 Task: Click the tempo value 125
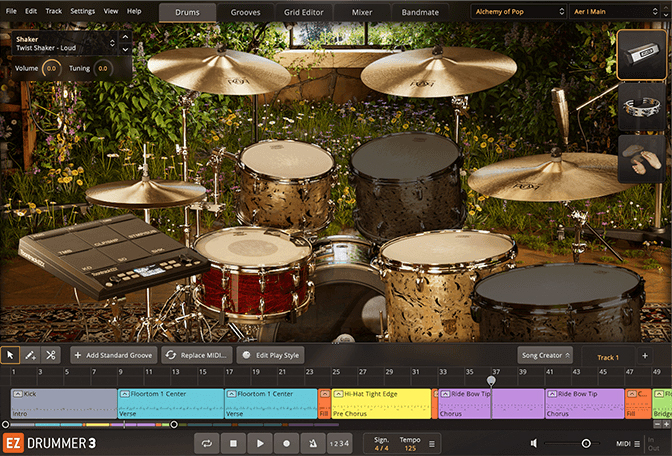(410, 448)
